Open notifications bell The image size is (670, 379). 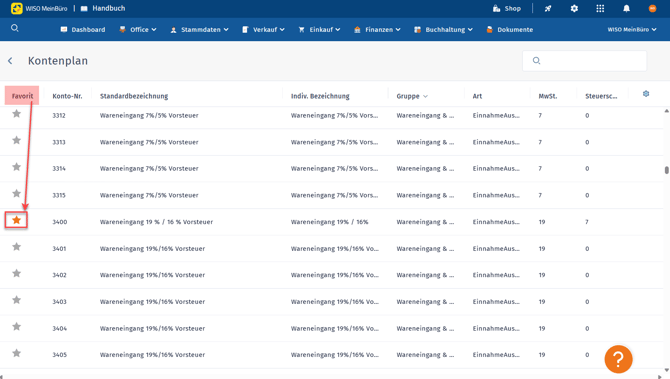626,9
